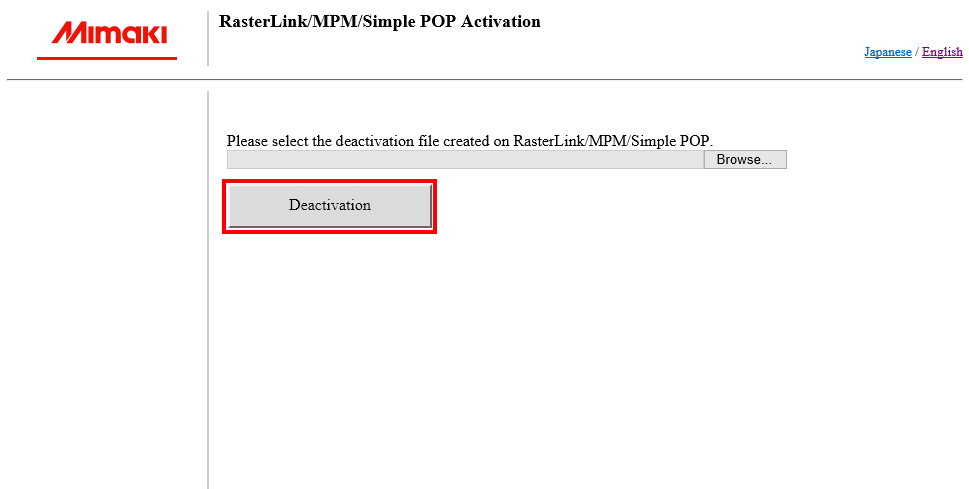Screen dimensions: 969x489
Task: Switch the page language to Japanese
Action: point(887,52)
